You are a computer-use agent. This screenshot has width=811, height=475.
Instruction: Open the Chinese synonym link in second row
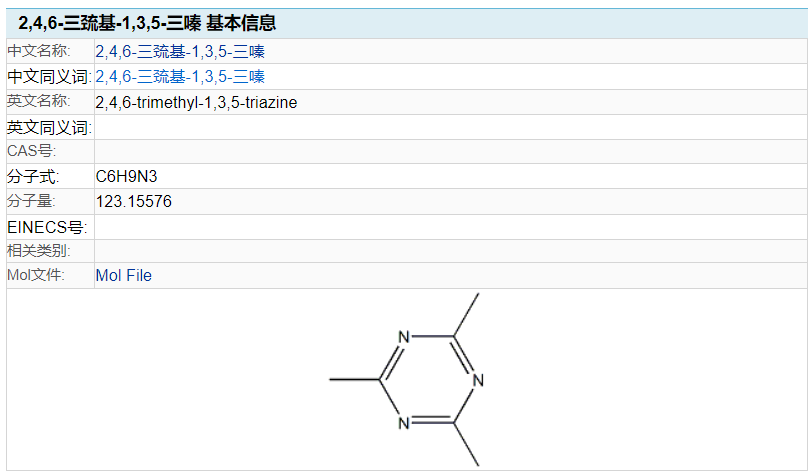180,77
